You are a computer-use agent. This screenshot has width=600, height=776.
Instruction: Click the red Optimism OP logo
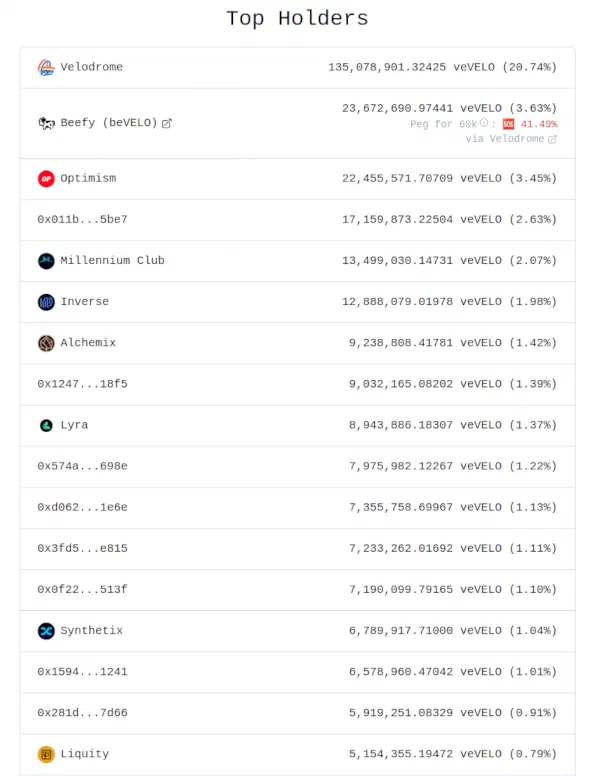(46, 179)
